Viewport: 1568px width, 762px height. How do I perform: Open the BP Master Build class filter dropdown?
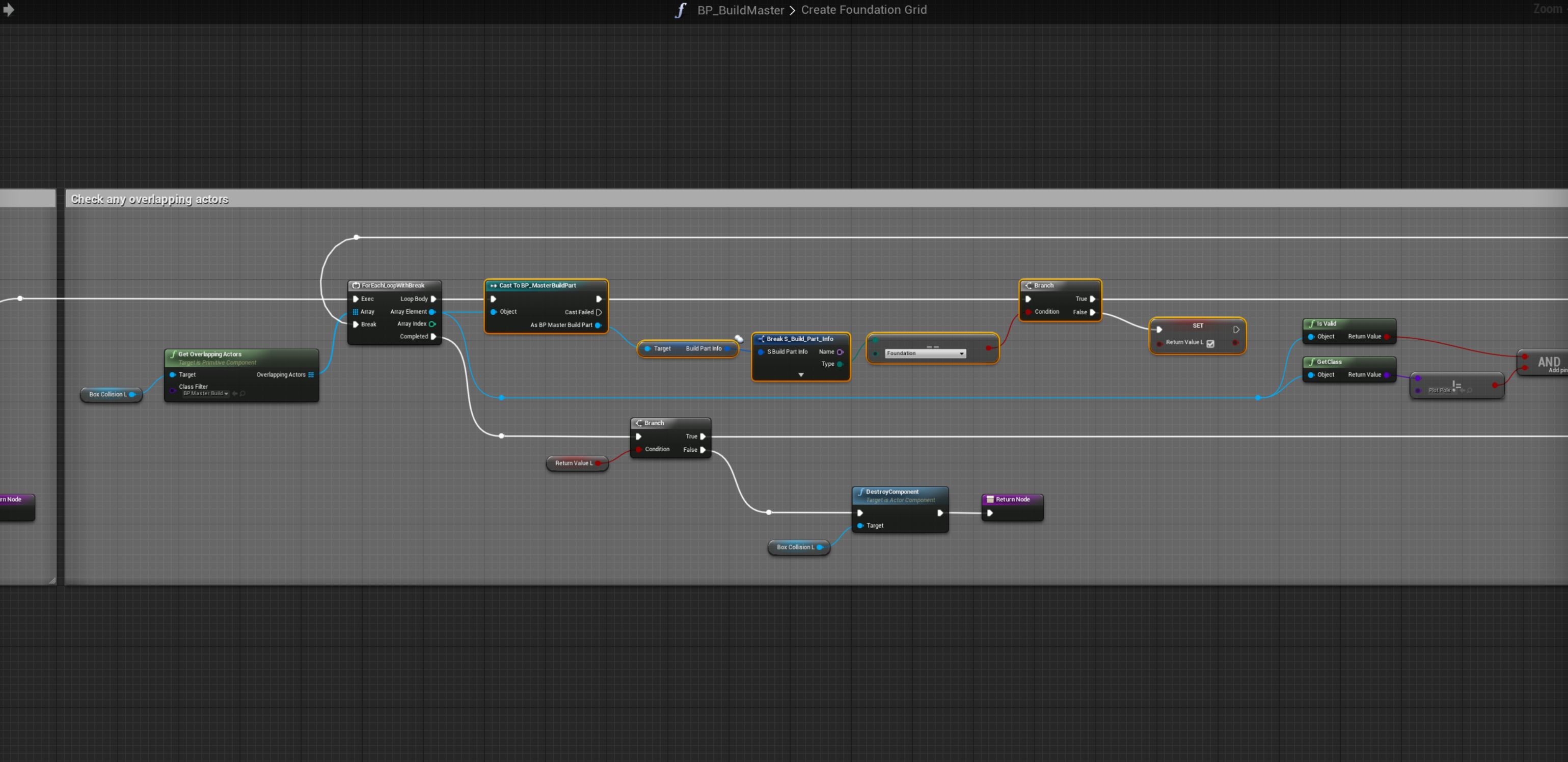[205, 394]
